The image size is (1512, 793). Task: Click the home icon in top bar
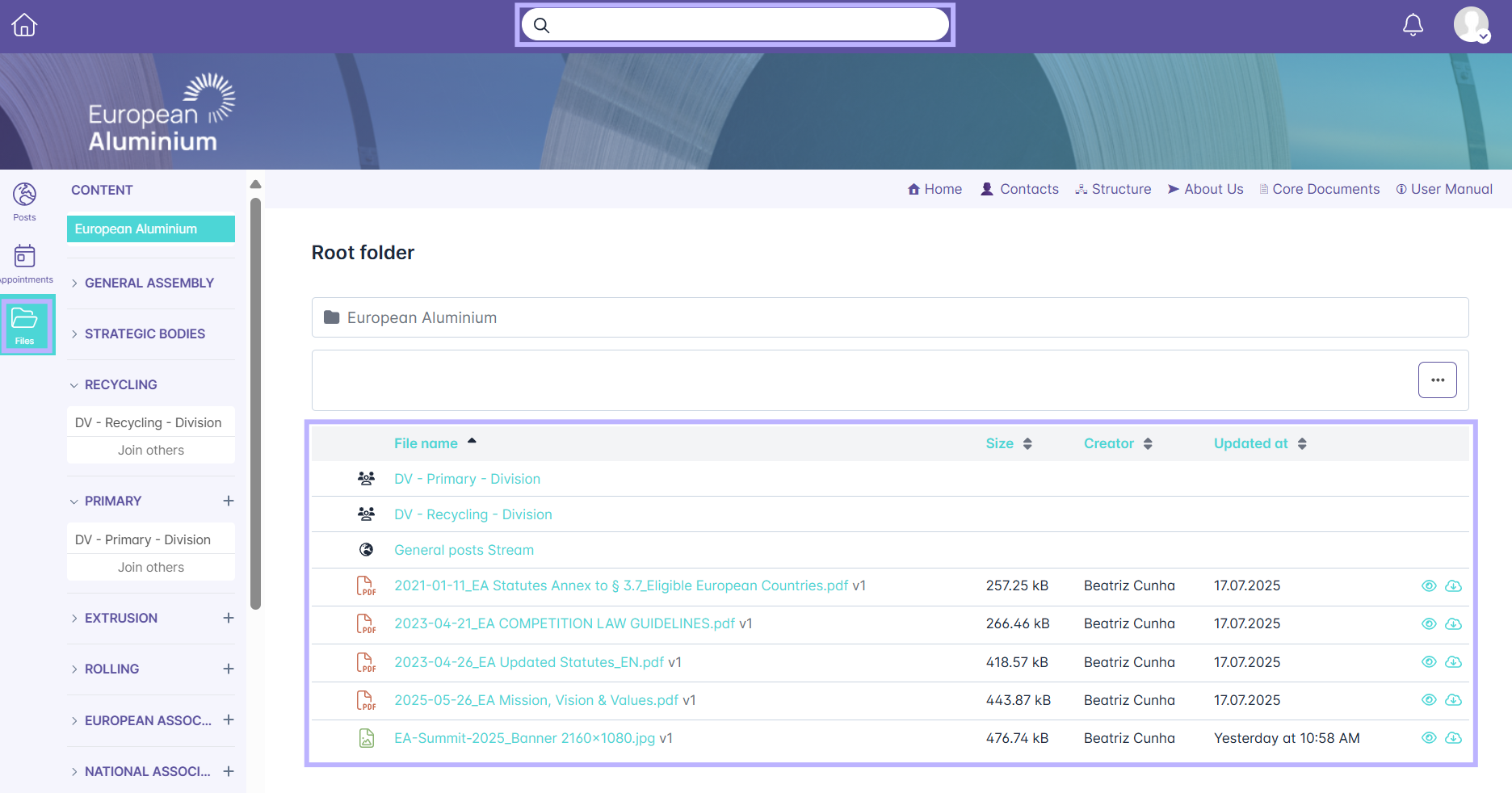coord(24,25)
